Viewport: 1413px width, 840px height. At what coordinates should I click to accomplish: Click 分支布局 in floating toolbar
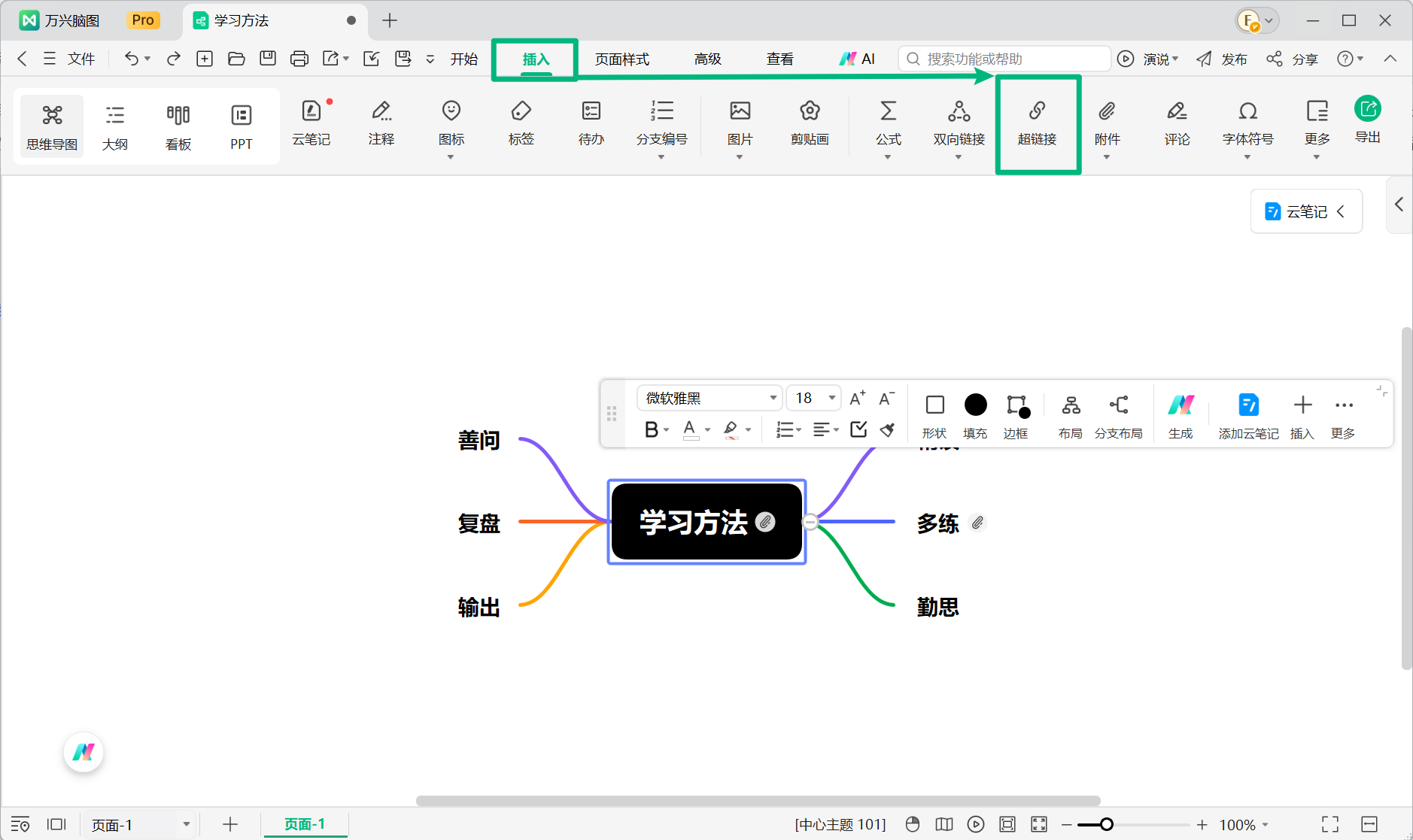1118,415
